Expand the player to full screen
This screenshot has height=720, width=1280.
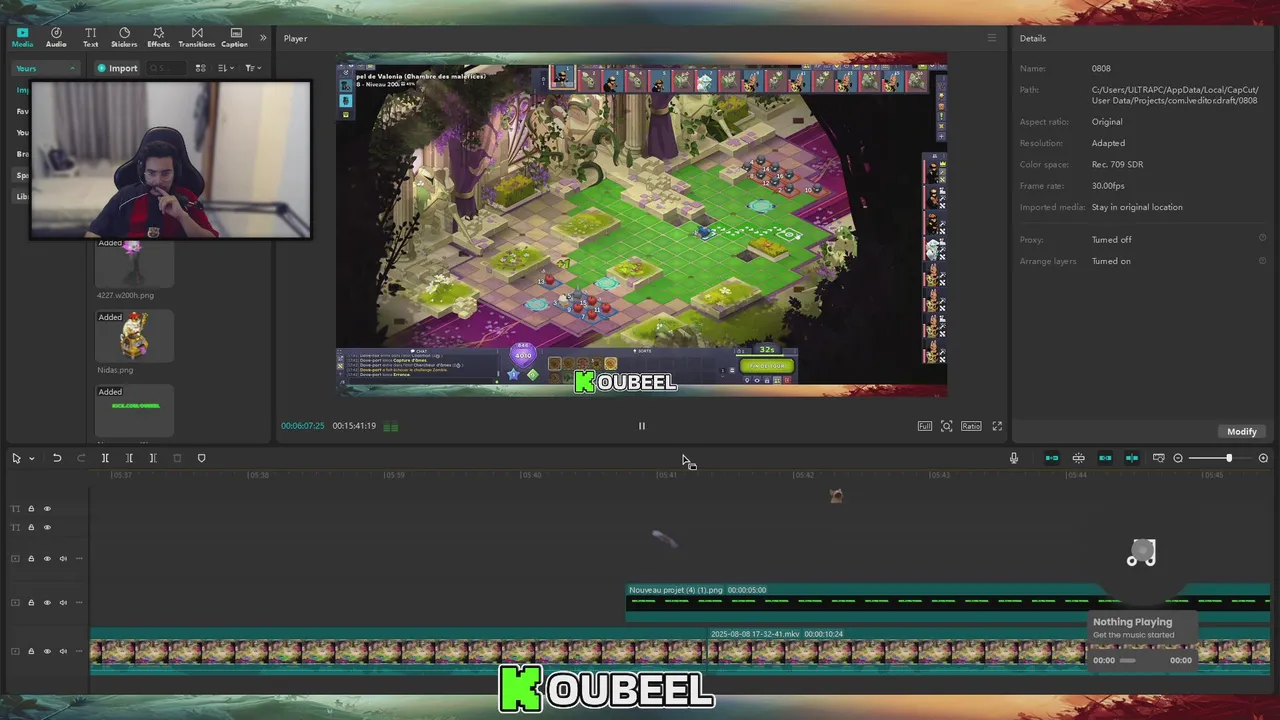997,426
